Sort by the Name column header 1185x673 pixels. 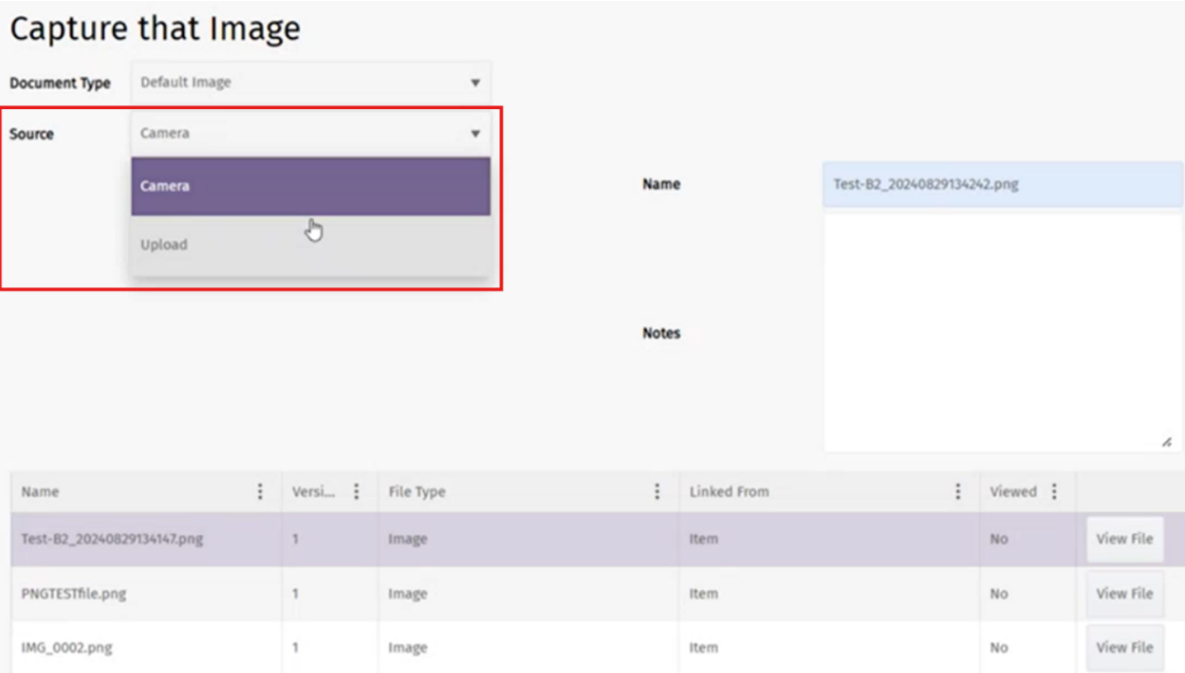tap(40, 492)
